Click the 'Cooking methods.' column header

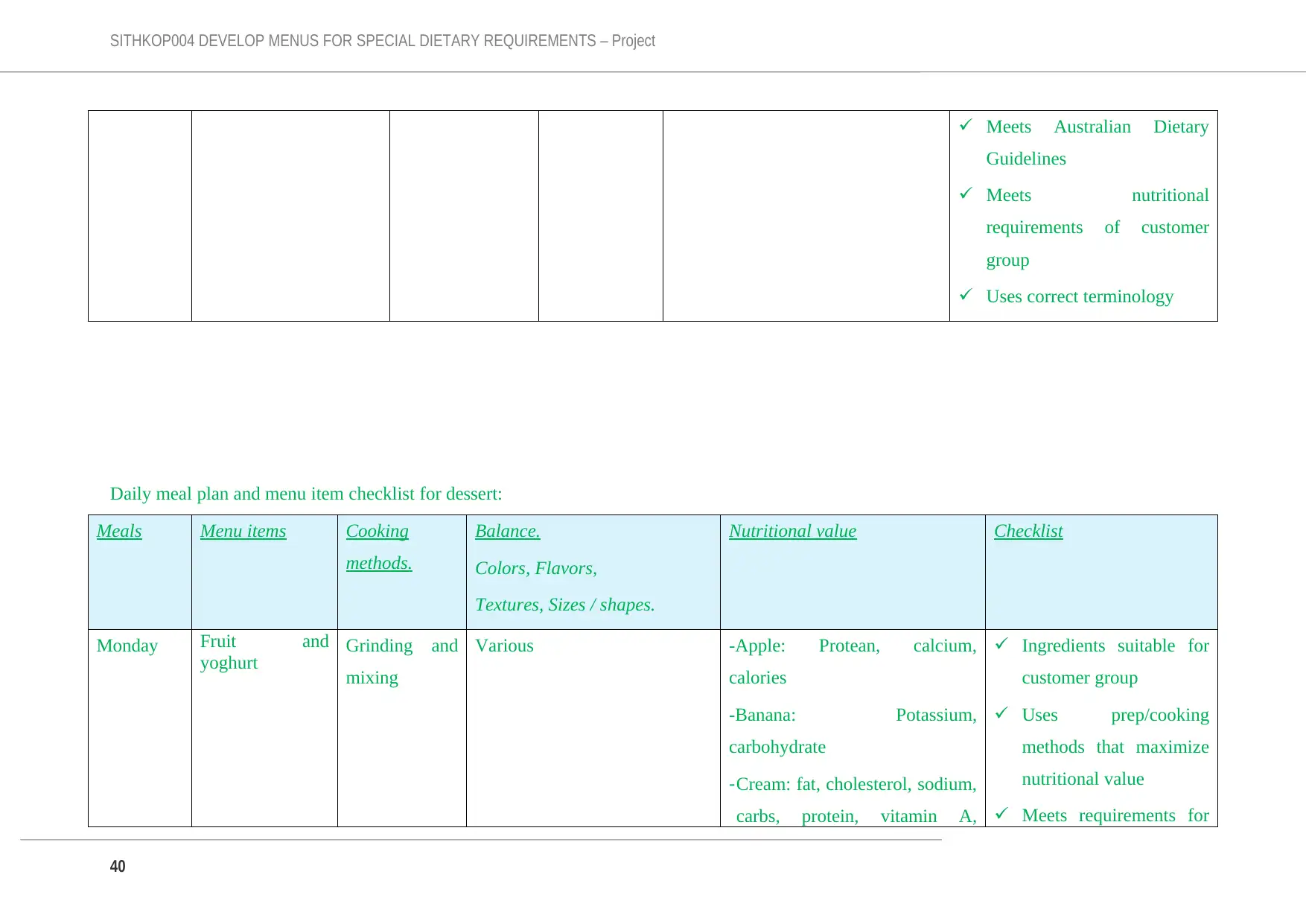tap(379, 547)
